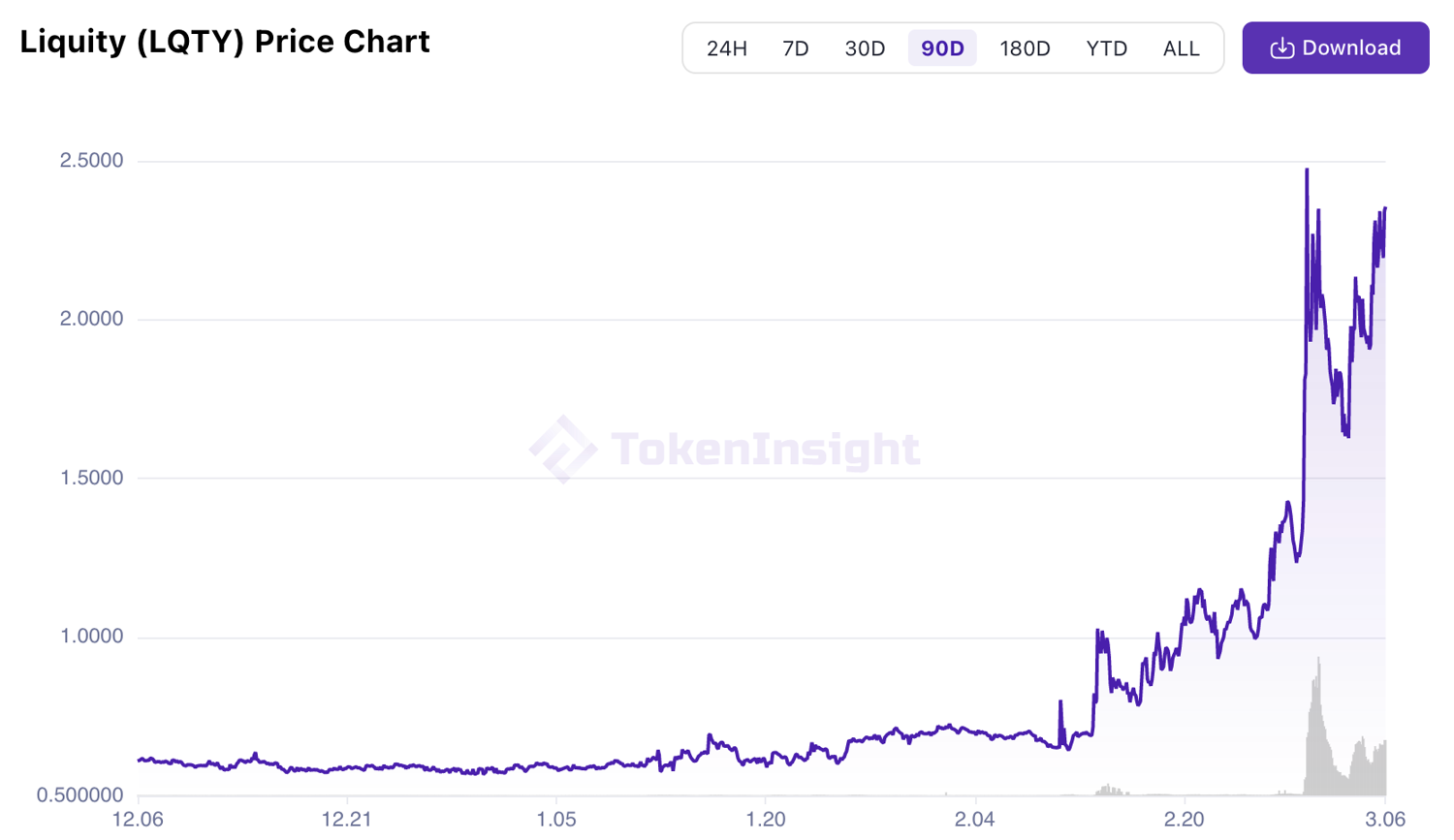
Task: Click the active 90D range tab
Action: pyautogui.click(x=942, y=48)
